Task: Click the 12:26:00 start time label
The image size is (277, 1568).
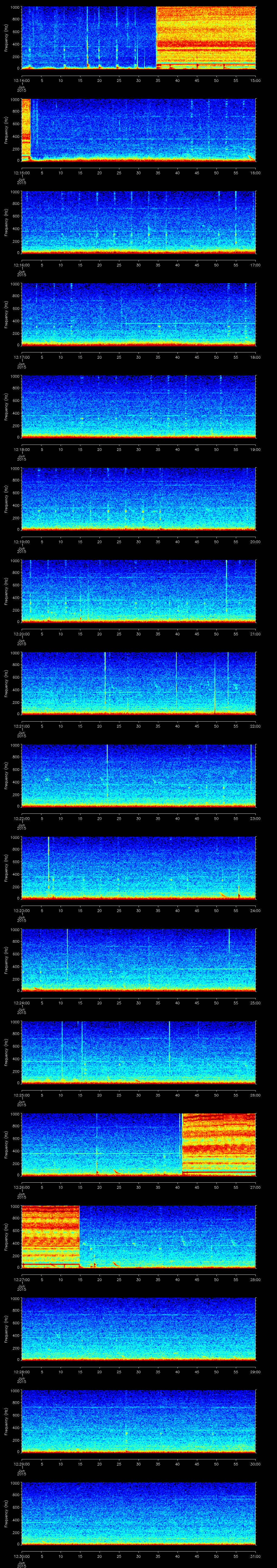Action: [22, 1187]
